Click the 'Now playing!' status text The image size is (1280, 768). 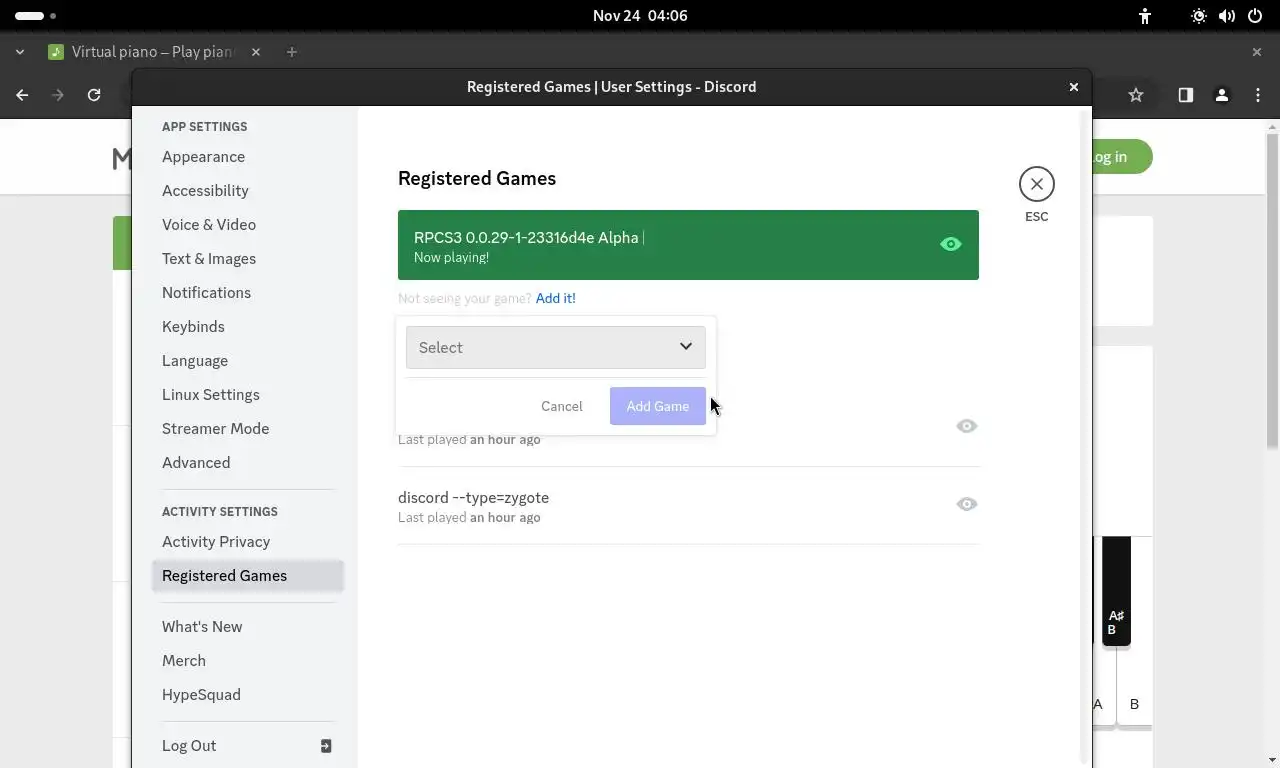click(x=451, y=258)
